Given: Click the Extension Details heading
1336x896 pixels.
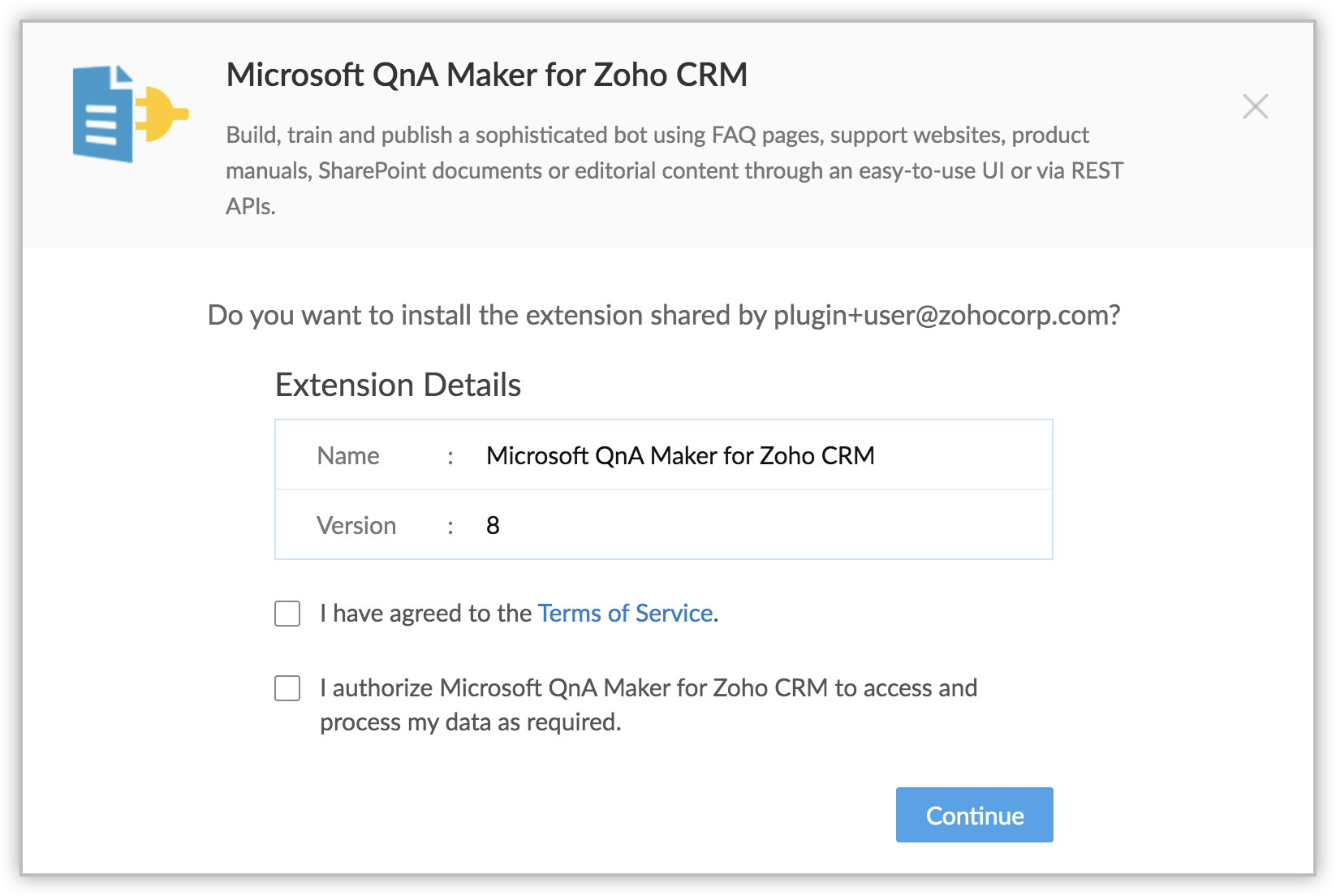Looking at the screenshot, I should (x=398, y=385).
